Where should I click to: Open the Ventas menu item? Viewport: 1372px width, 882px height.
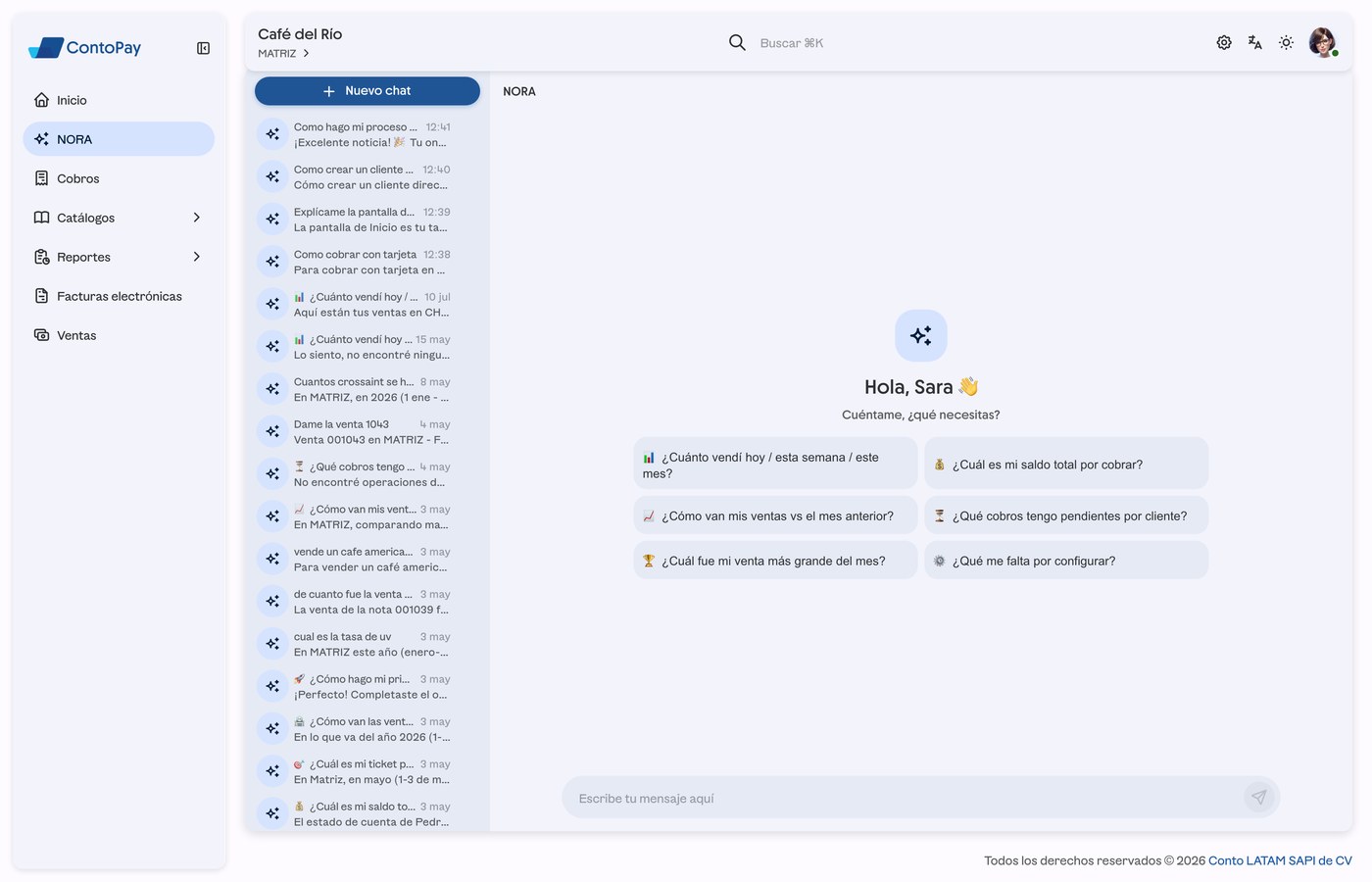pyautogui.click(x=119, y=335)
